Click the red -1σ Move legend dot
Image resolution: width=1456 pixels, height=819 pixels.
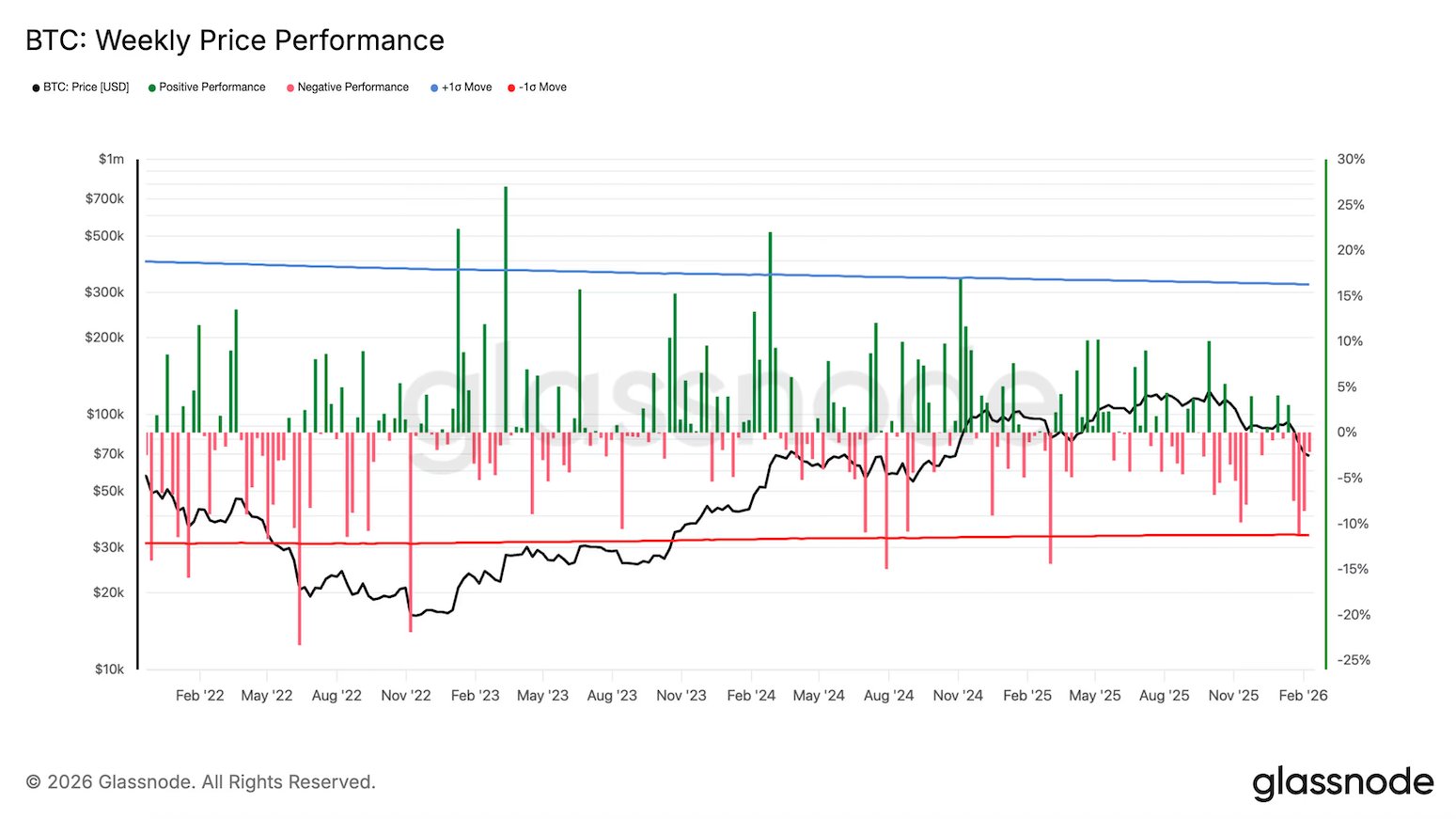pos(511,87)
